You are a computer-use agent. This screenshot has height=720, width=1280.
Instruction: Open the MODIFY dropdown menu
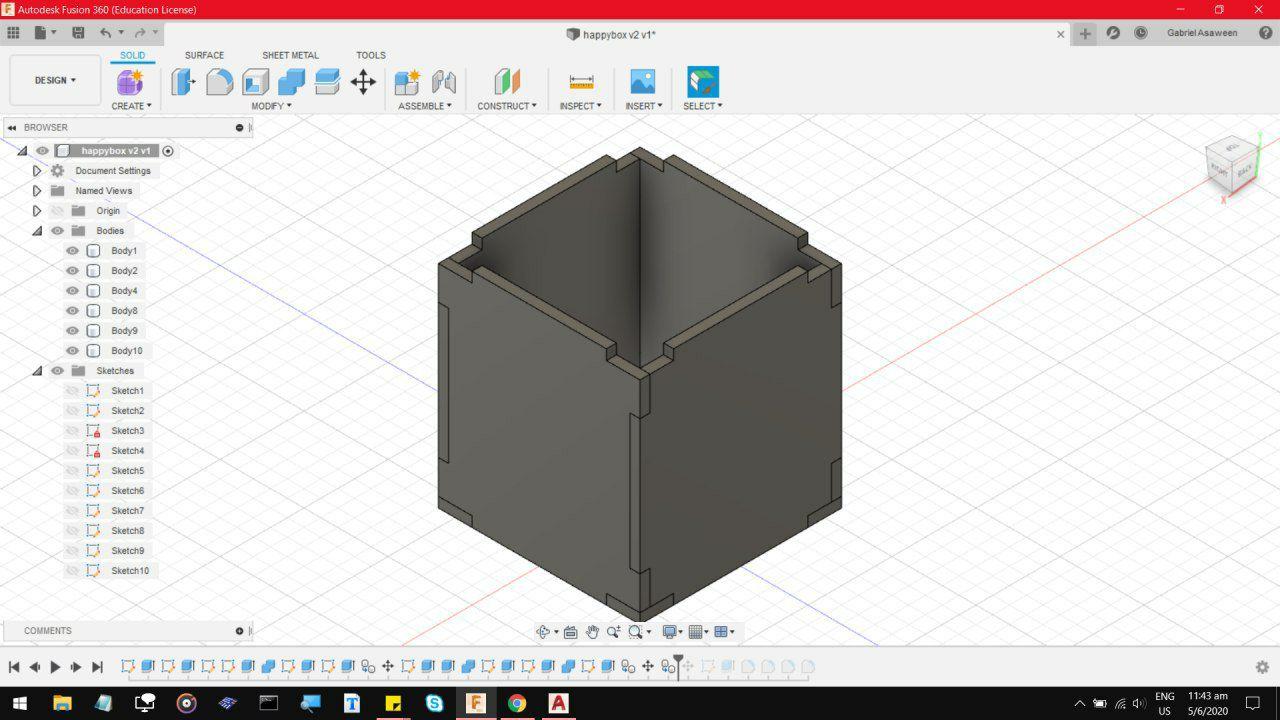click(x=271, y=106)
